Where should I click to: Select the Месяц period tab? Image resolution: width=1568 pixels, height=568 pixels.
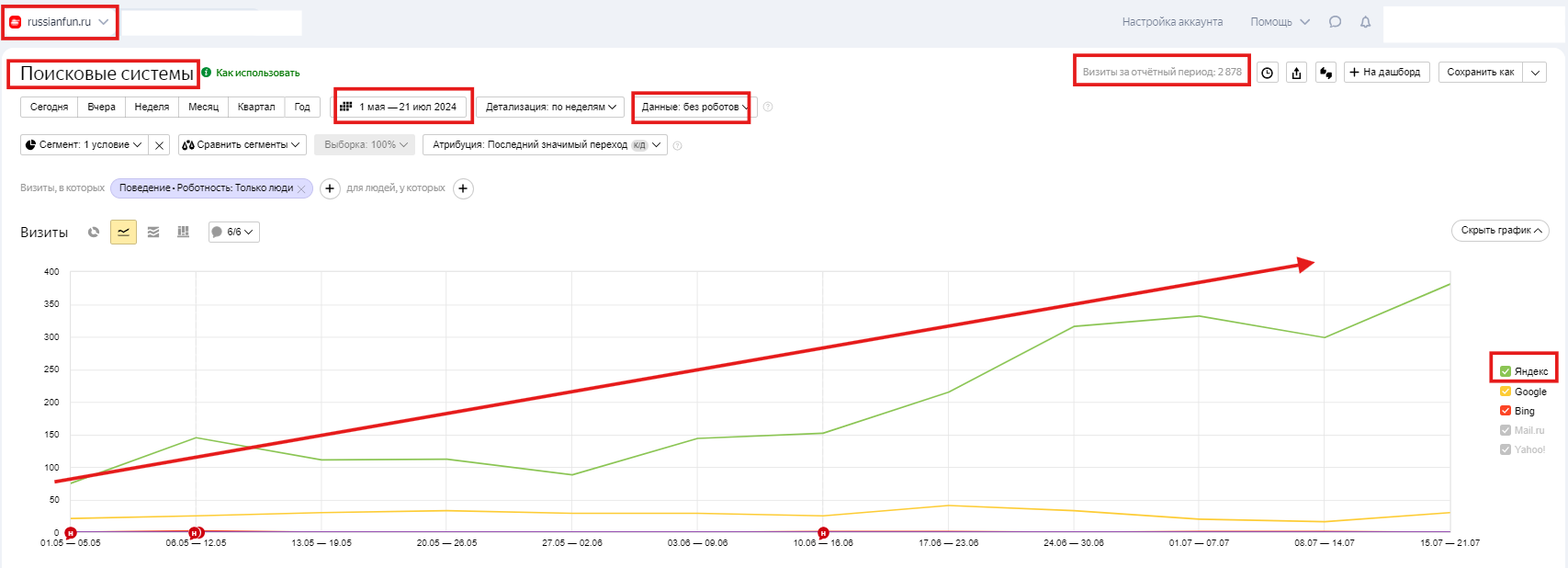point(203,108)
